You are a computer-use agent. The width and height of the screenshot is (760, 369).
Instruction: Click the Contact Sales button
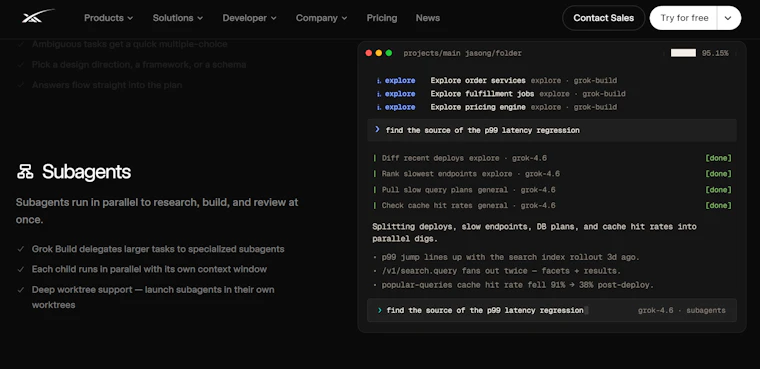click(603, 18)
